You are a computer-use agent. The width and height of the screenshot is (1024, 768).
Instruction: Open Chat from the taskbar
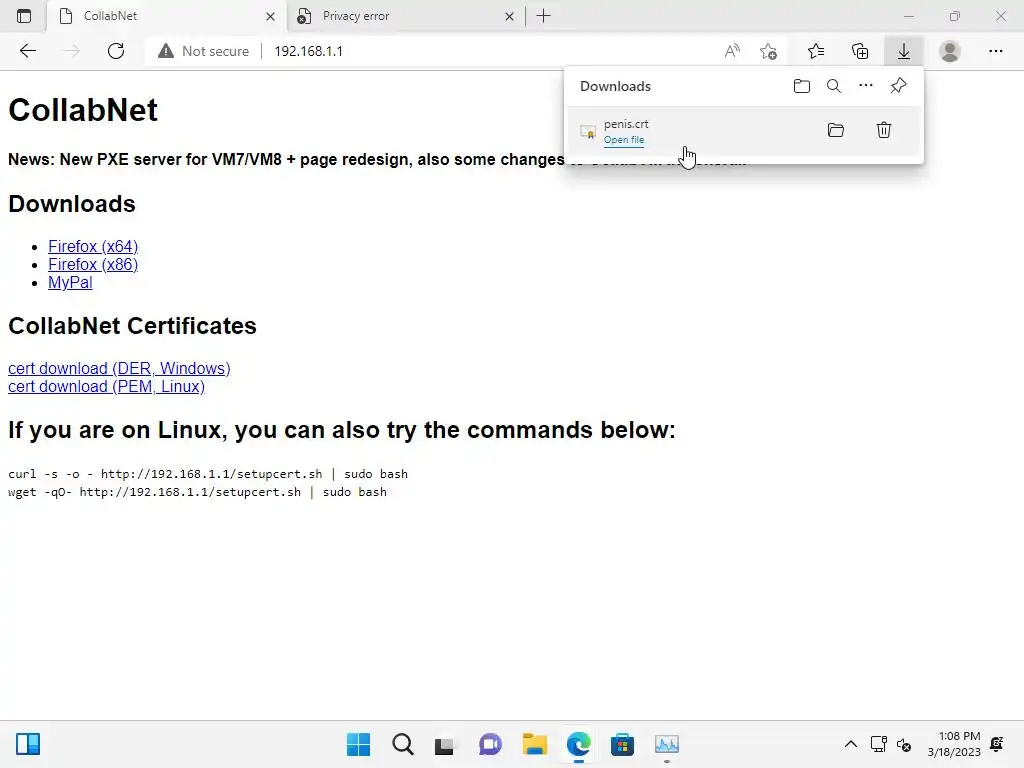tap(490, 744)
